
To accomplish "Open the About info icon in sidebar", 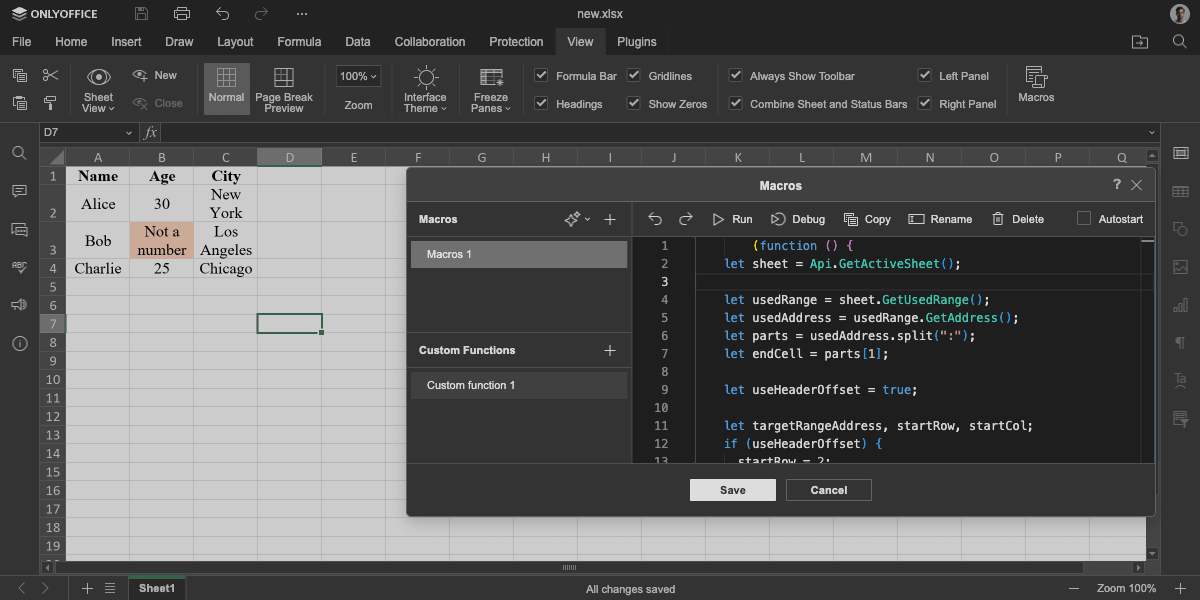I will pyautogui.click(x=19, y=343).
